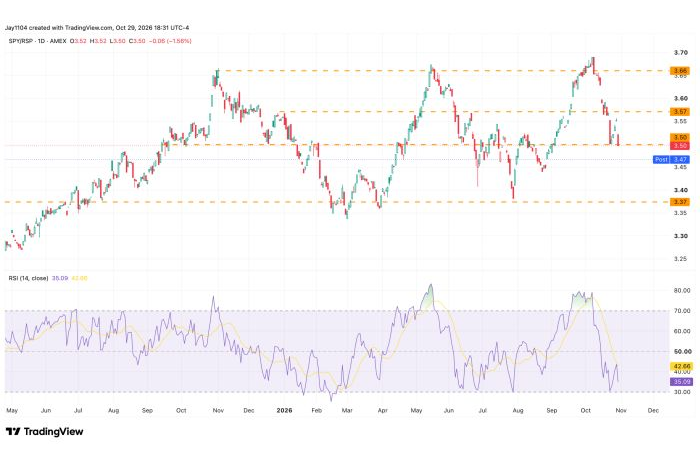Click 70.00 on the RSI axis
The width and height of the screenshot is (700, 467).
682,311
